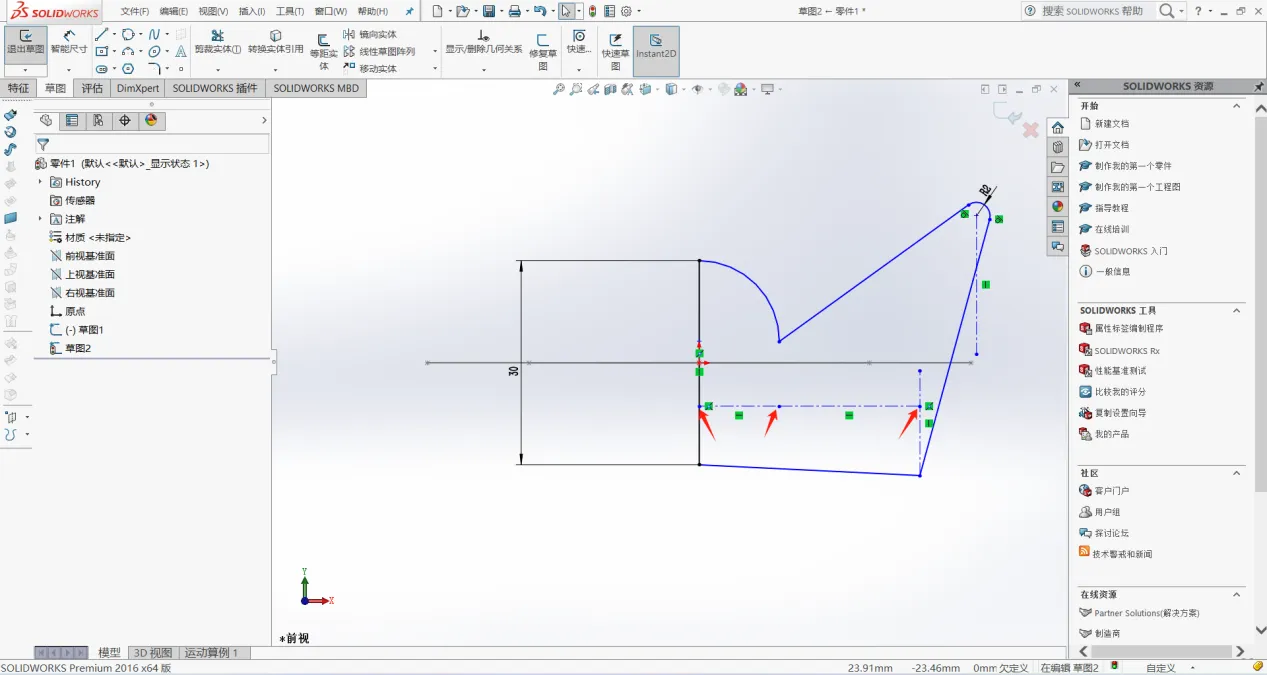
Task: Open dropdown under 显示/删除几何关系
Action: (x=484, y=70)
